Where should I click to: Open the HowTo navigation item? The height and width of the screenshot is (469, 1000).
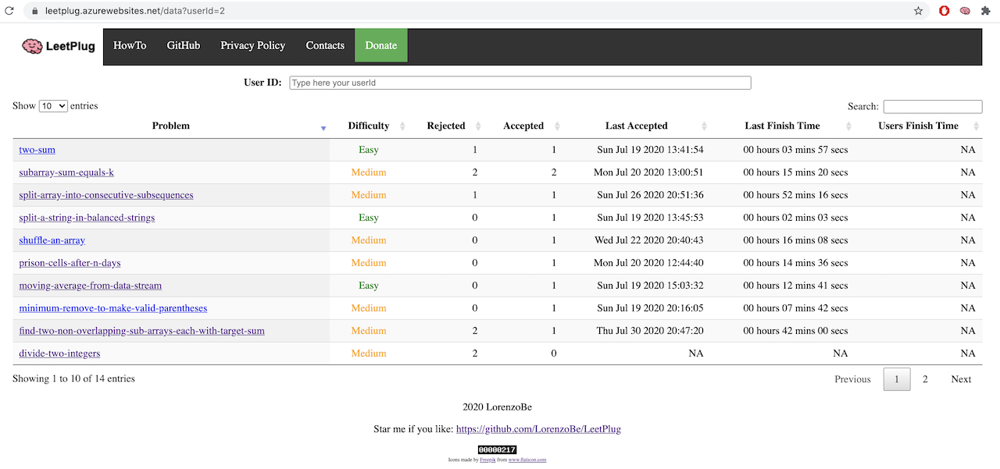pyautogui.click(x=129, y=46)
